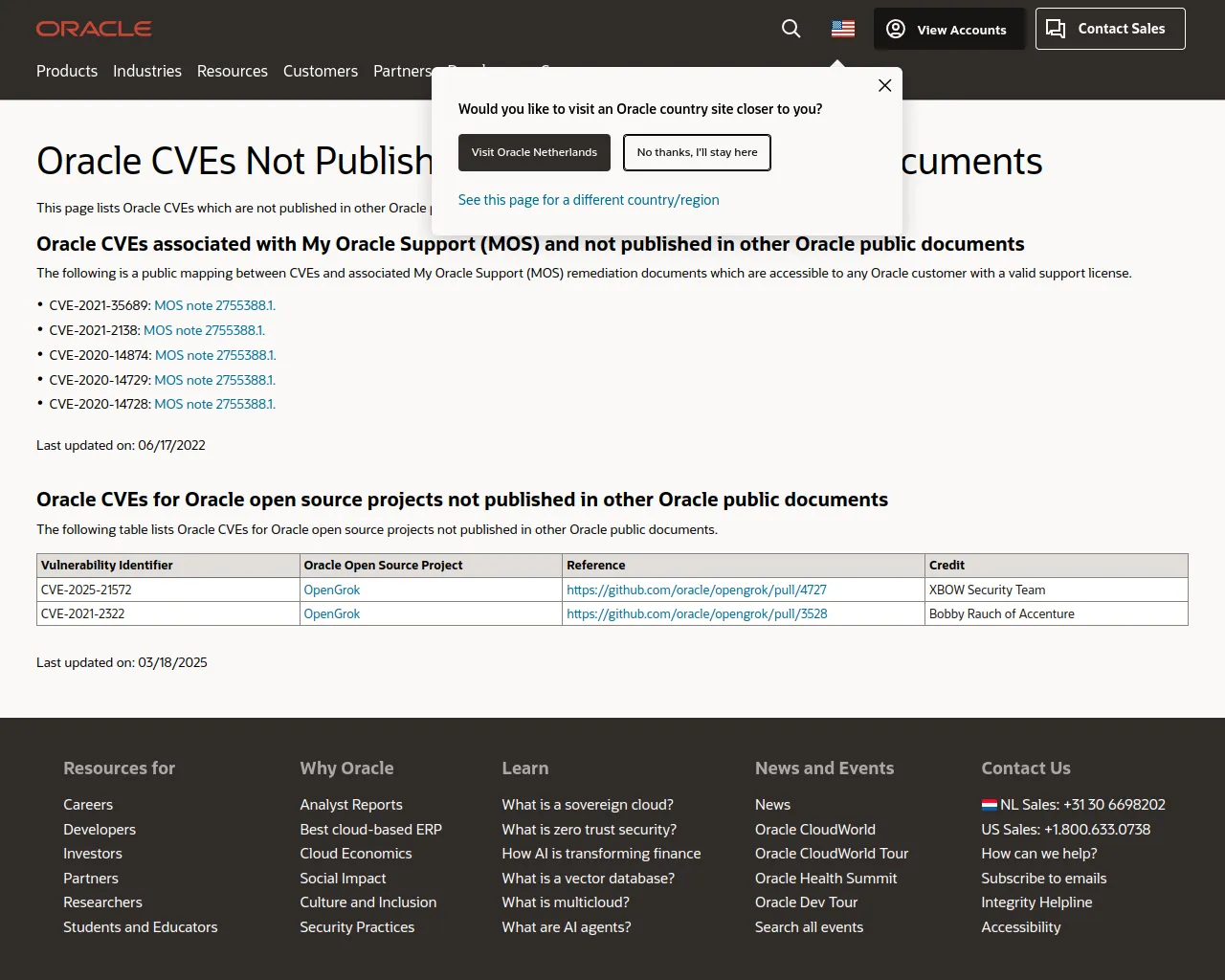Open Partners footer link

click(91, 879)
